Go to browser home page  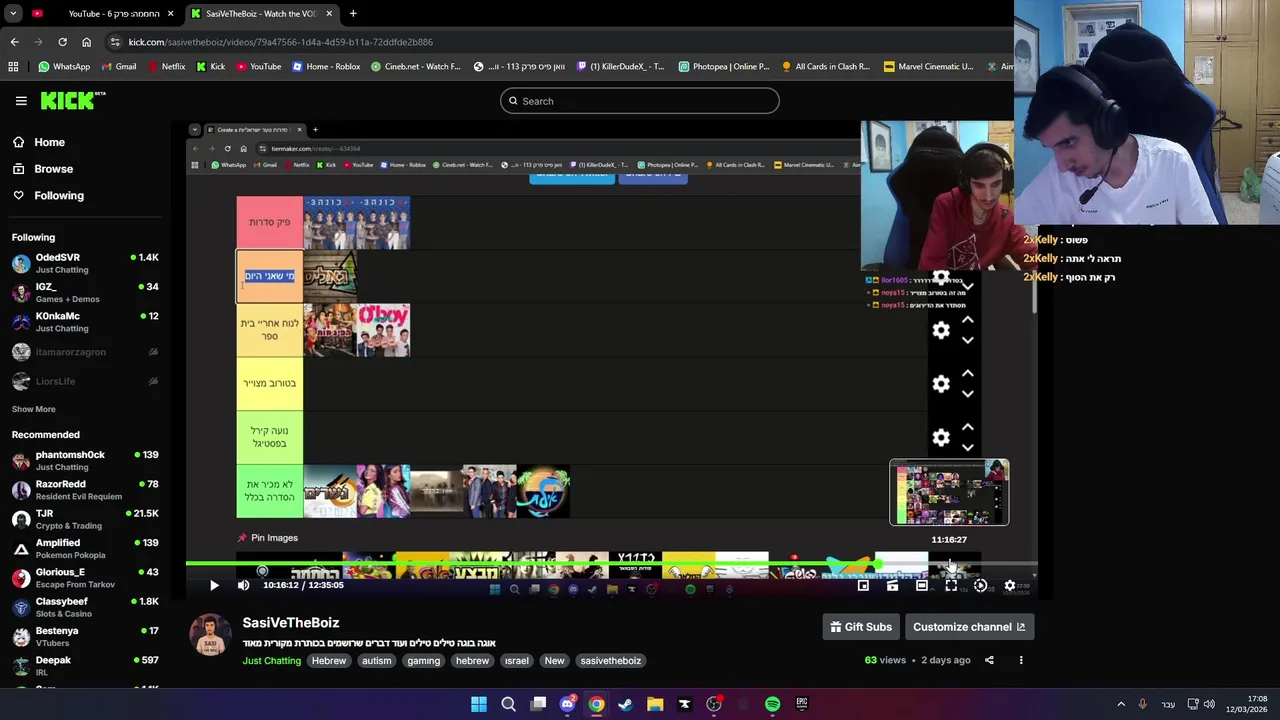point(86,42)
